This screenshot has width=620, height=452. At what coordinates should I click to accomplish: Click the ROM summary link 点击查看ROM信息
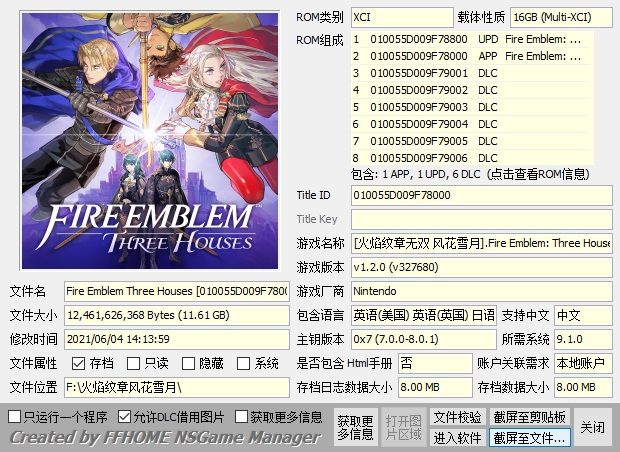[538, 174]
